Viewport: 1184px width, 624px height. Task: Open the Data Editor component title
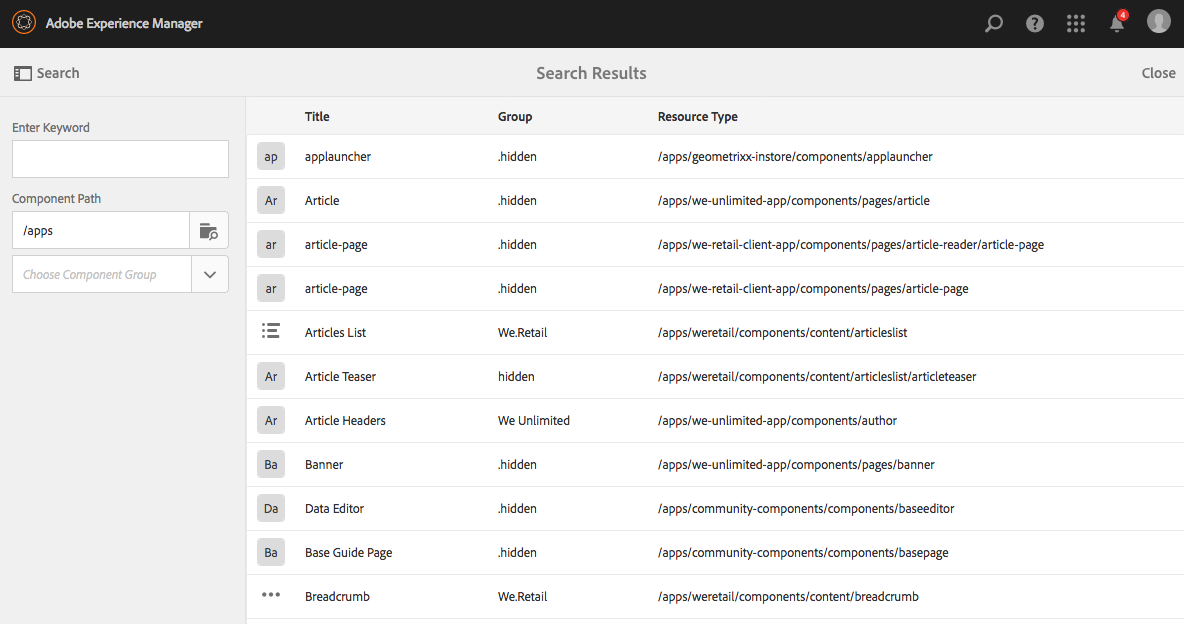pyautogui.click(x=335, y=508)
